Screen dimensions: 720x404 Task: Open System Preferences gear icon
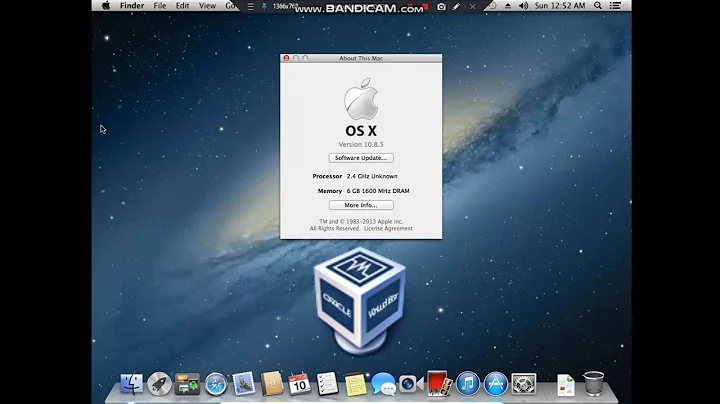click(523, 384)
